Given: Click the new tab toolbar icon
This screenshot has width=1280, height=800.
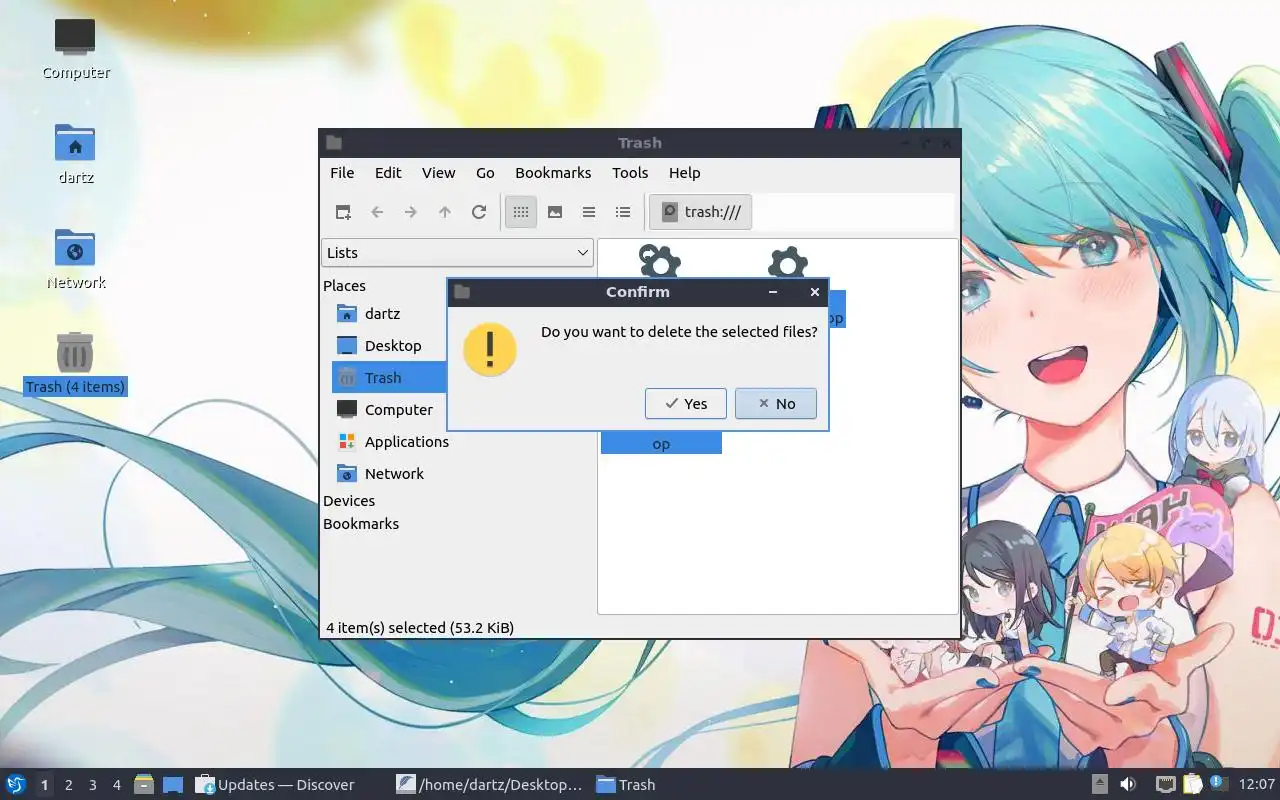Looking at the screenshot, I should [x=343, y=212].
